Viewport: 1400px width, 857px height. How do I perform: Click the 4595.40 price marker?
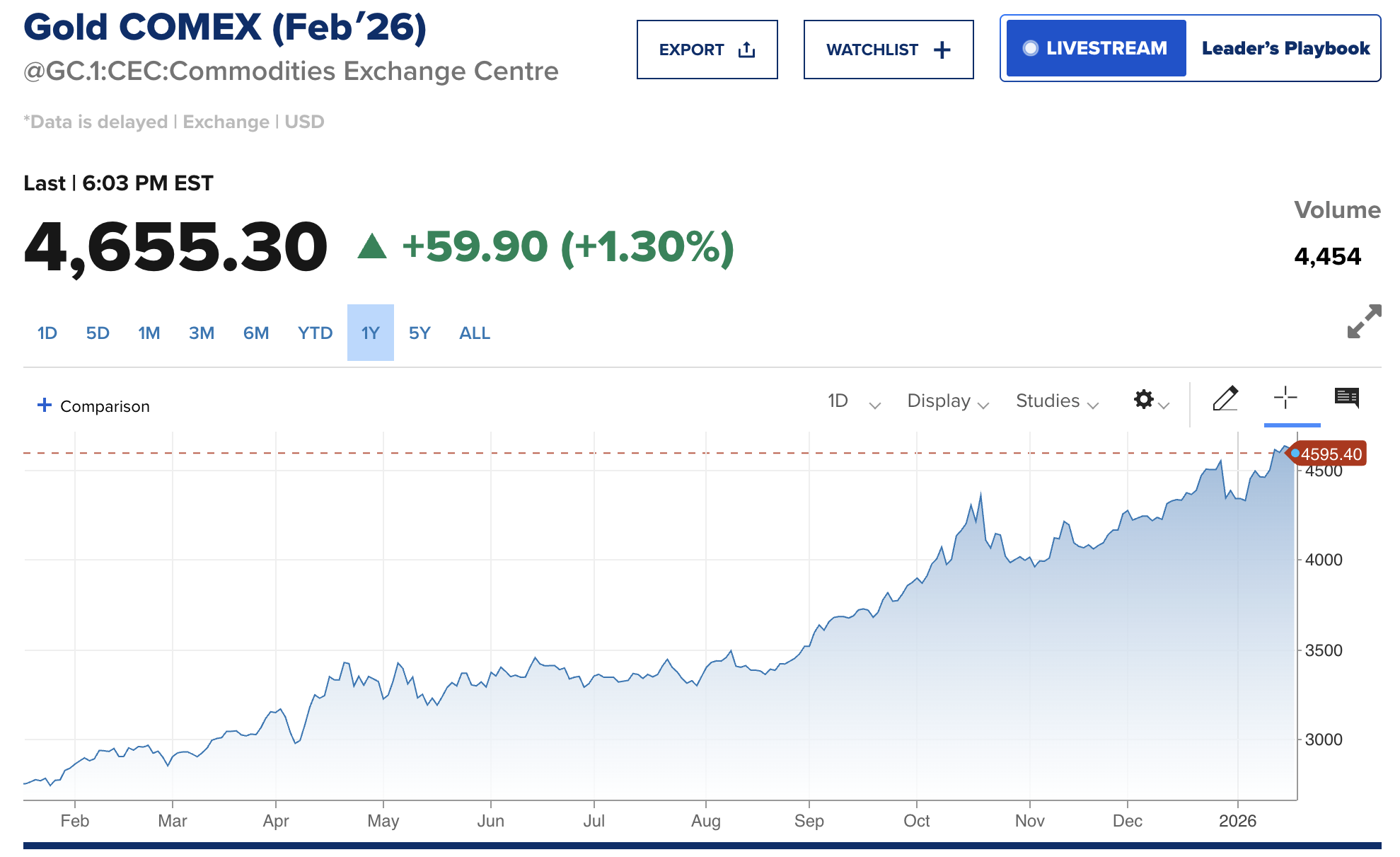1330,454
